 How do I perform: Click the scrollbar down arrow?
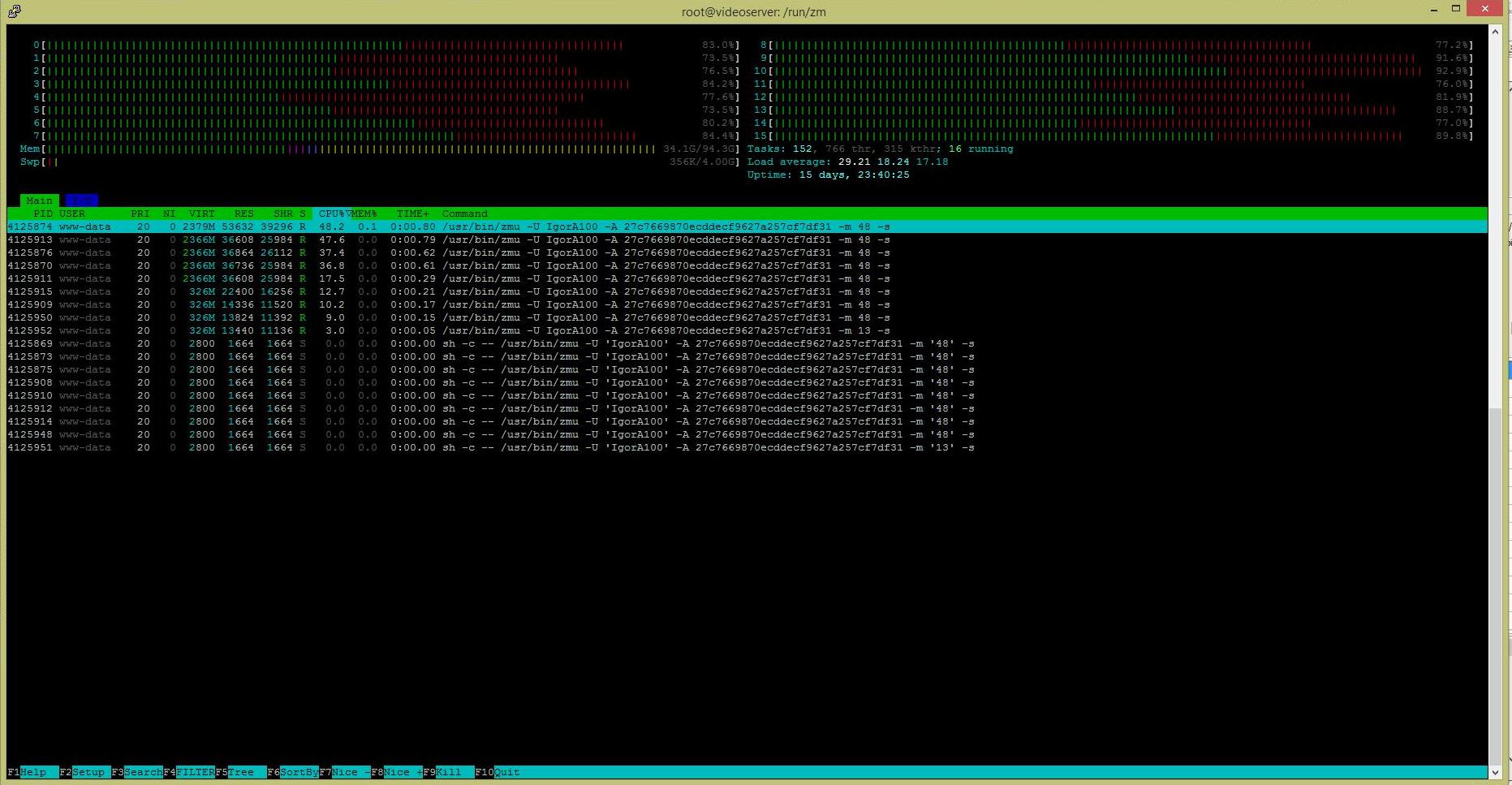click(x=1495, y=772)
